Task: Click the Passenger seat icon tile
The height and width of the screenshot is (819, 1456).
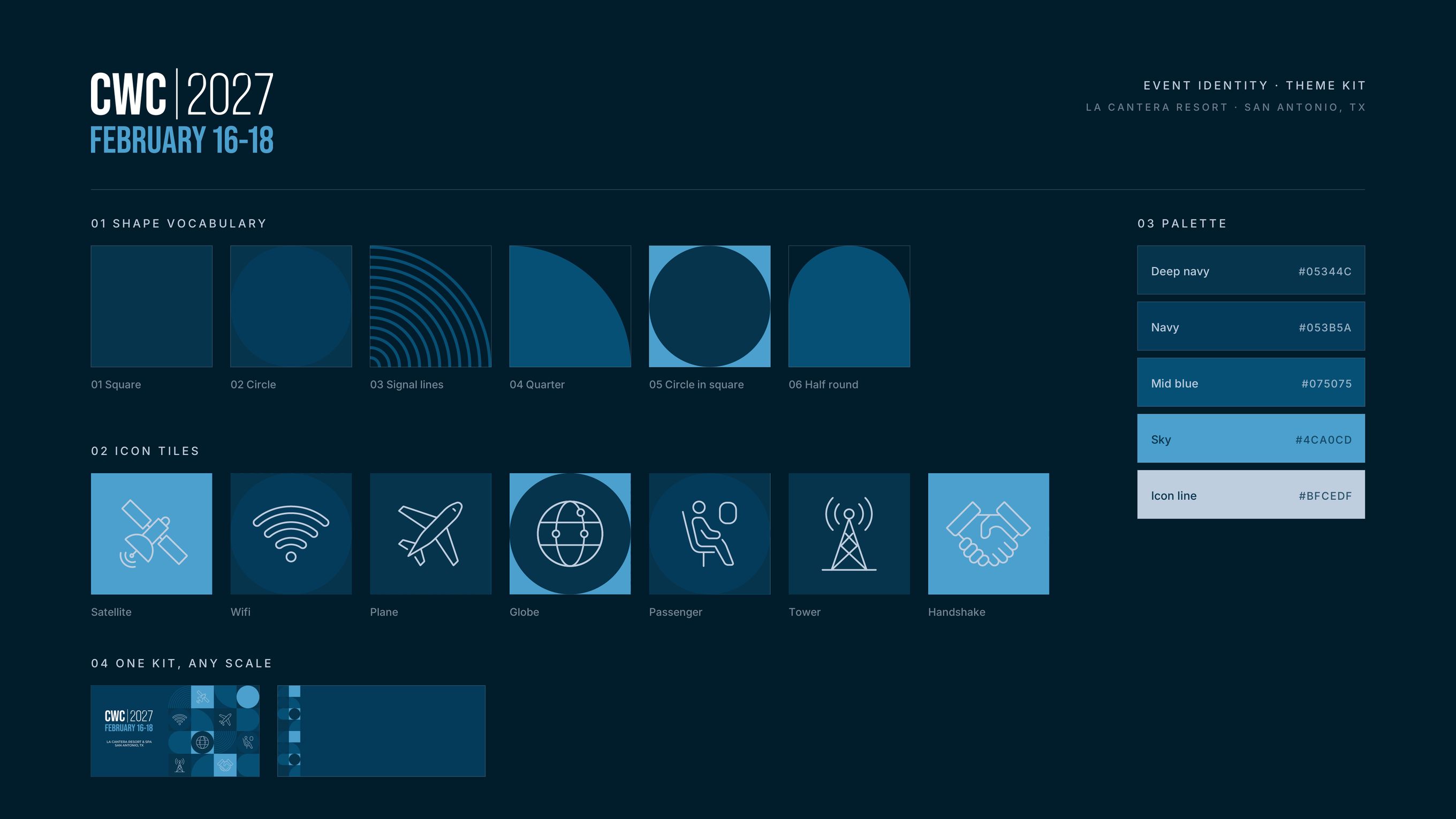Action: pyautogui.click(x=710, y=534)
